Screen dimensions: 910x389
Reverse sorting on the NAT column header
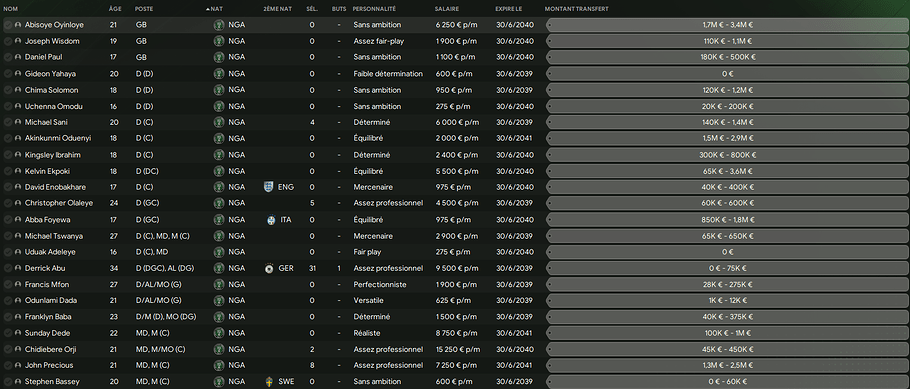click(x=216, y=9)
